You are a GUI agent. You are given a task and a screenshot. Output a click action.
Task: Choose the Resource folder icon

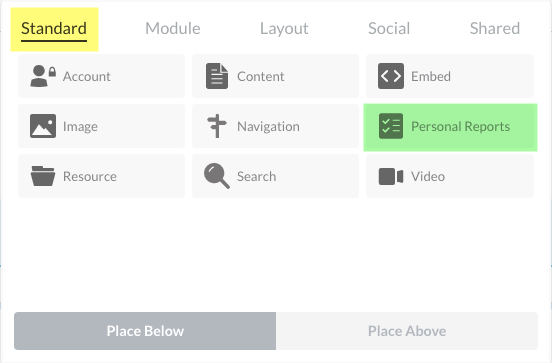pos(43,176)
